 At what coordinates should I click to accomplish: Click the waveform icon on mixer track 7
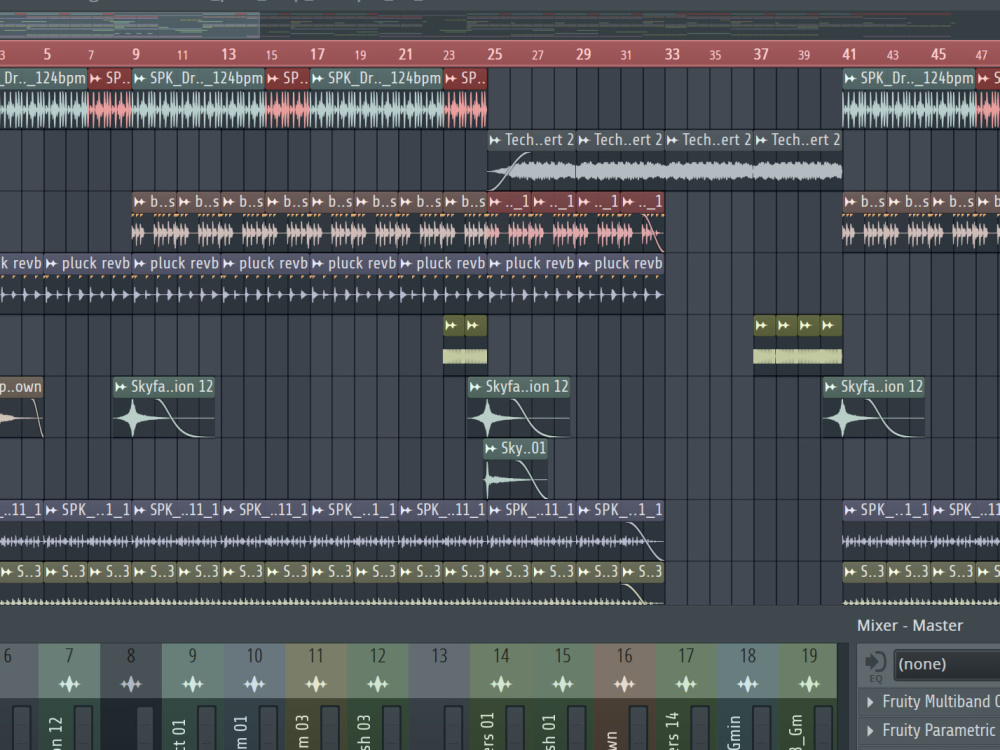pos(70,684)
